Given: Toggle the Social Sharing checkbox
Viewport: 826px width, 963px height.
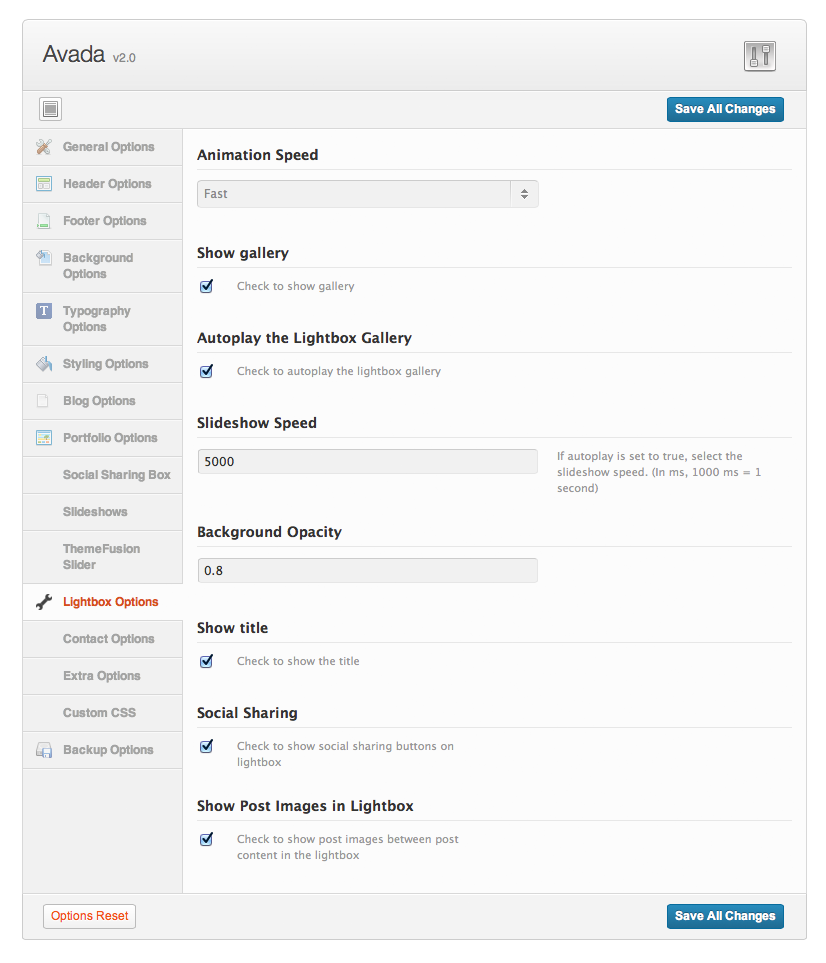Looking at the screenshot, I should [x=207, y=746].
